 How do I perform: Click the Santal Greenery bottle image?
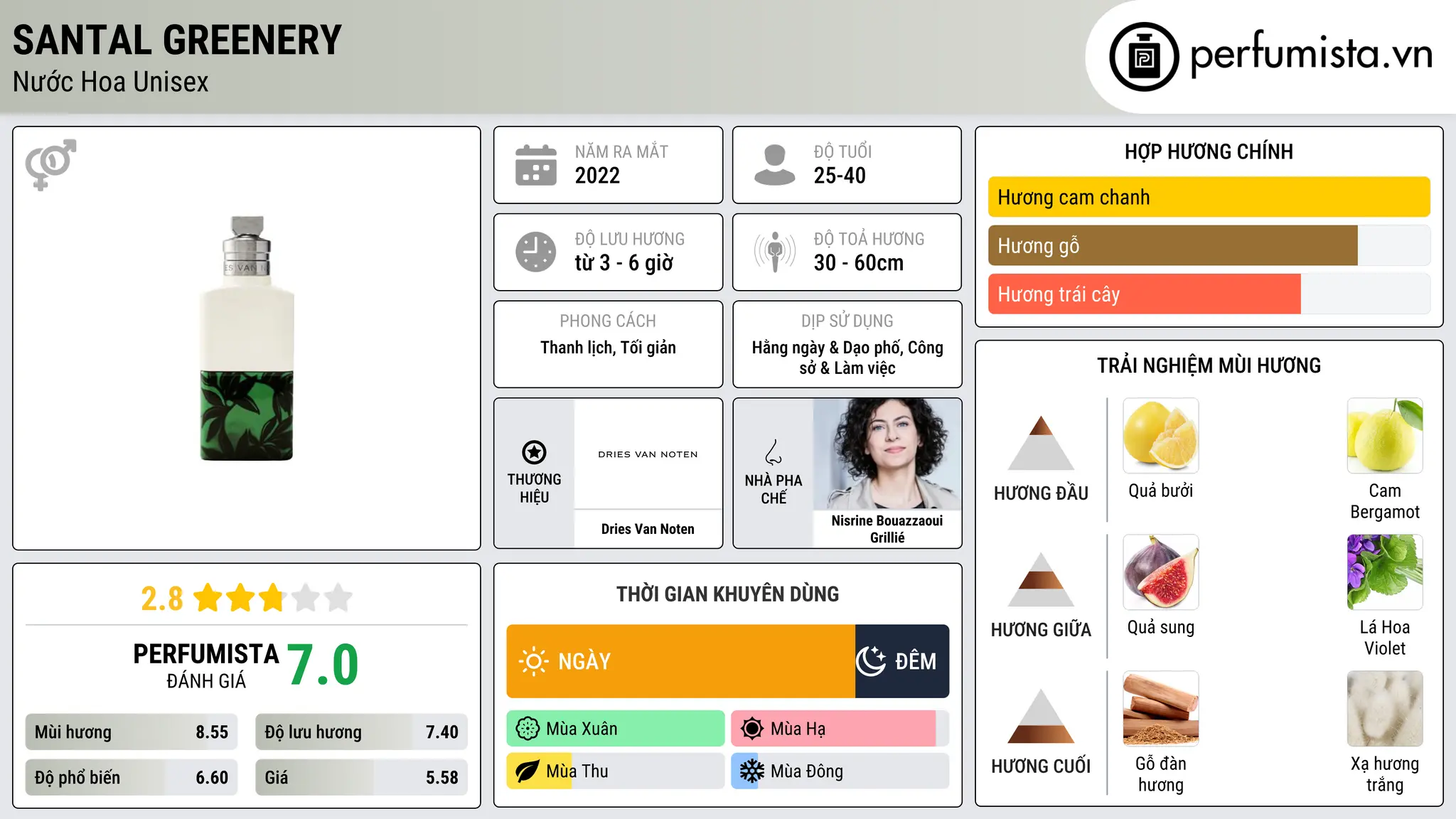247,338
